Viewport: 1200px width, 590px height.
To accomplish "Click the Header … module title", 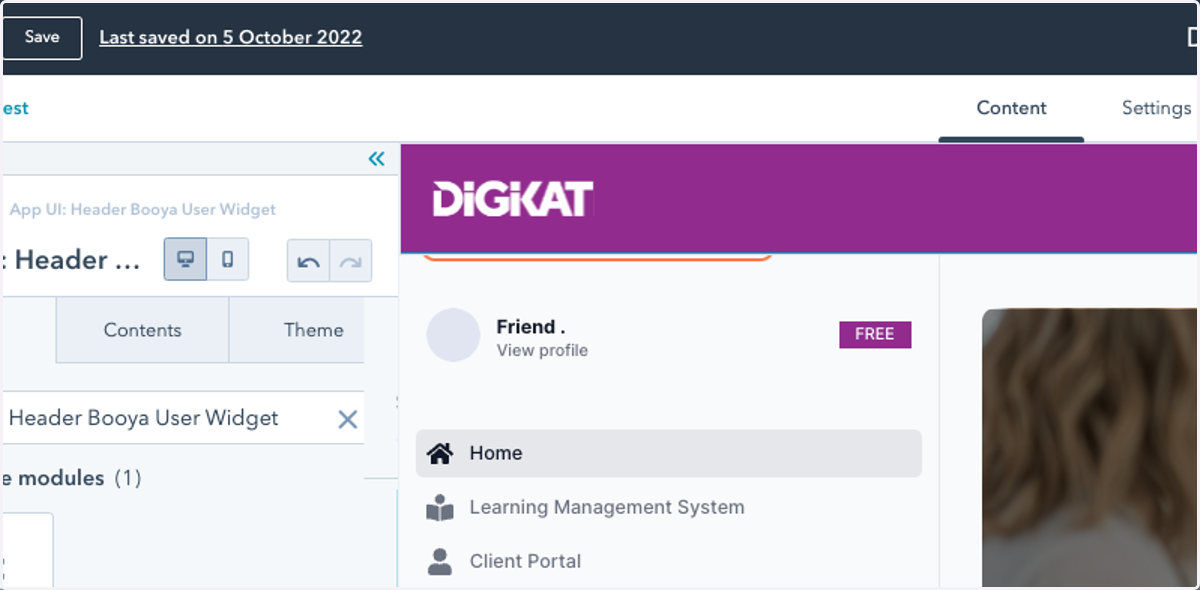I will pyautogui.click(x=71, y=260).
